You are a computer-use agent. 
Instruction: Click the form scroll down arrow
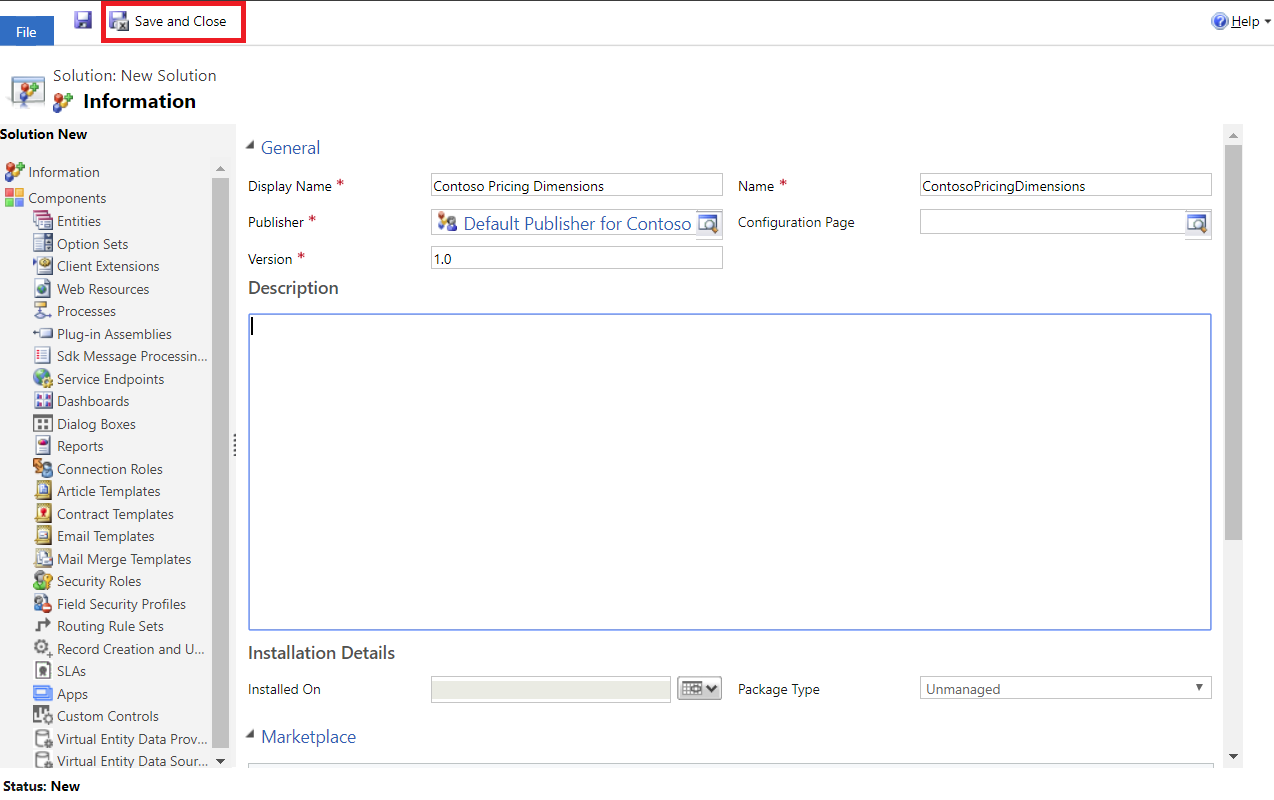click(1233, 757)
